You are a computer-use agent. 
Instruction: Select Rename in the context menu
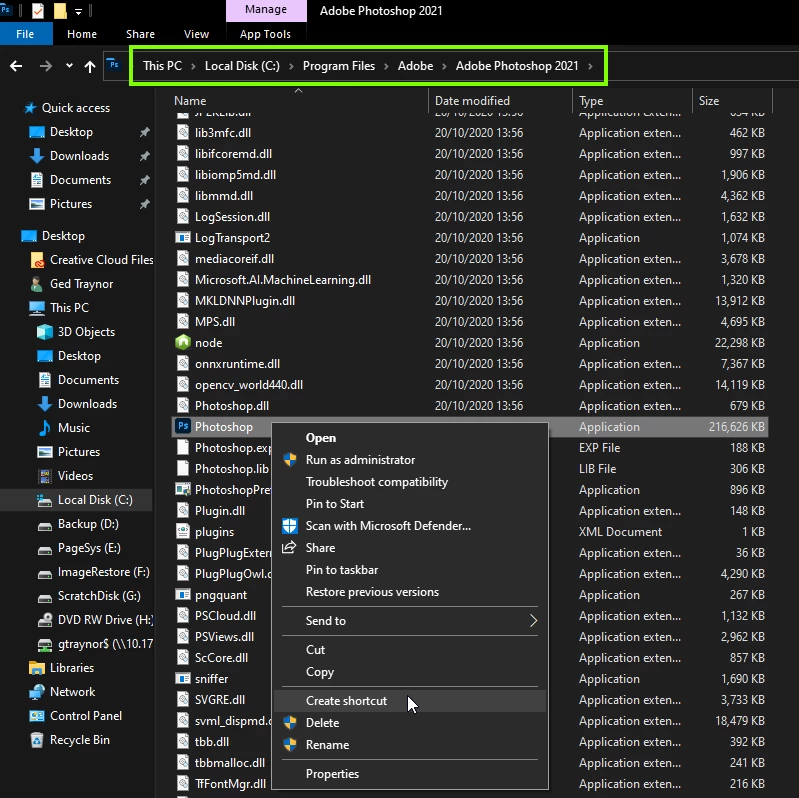pyautogui.click(x=410, y=744)
